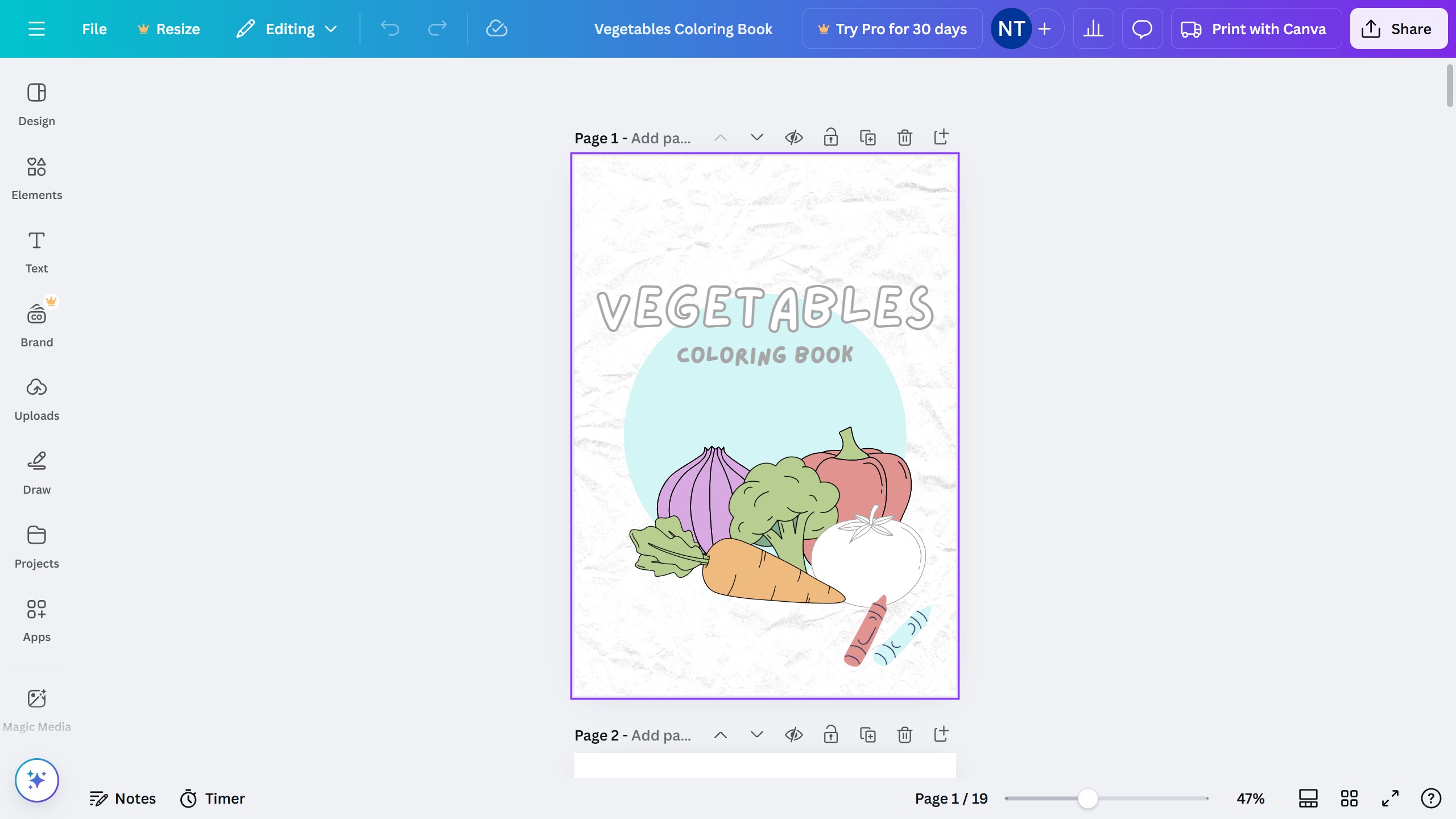1456x819 pixels.
Task: Toggle visibility of Page 2
Action: pyautogui.click(x=793, y=734)
